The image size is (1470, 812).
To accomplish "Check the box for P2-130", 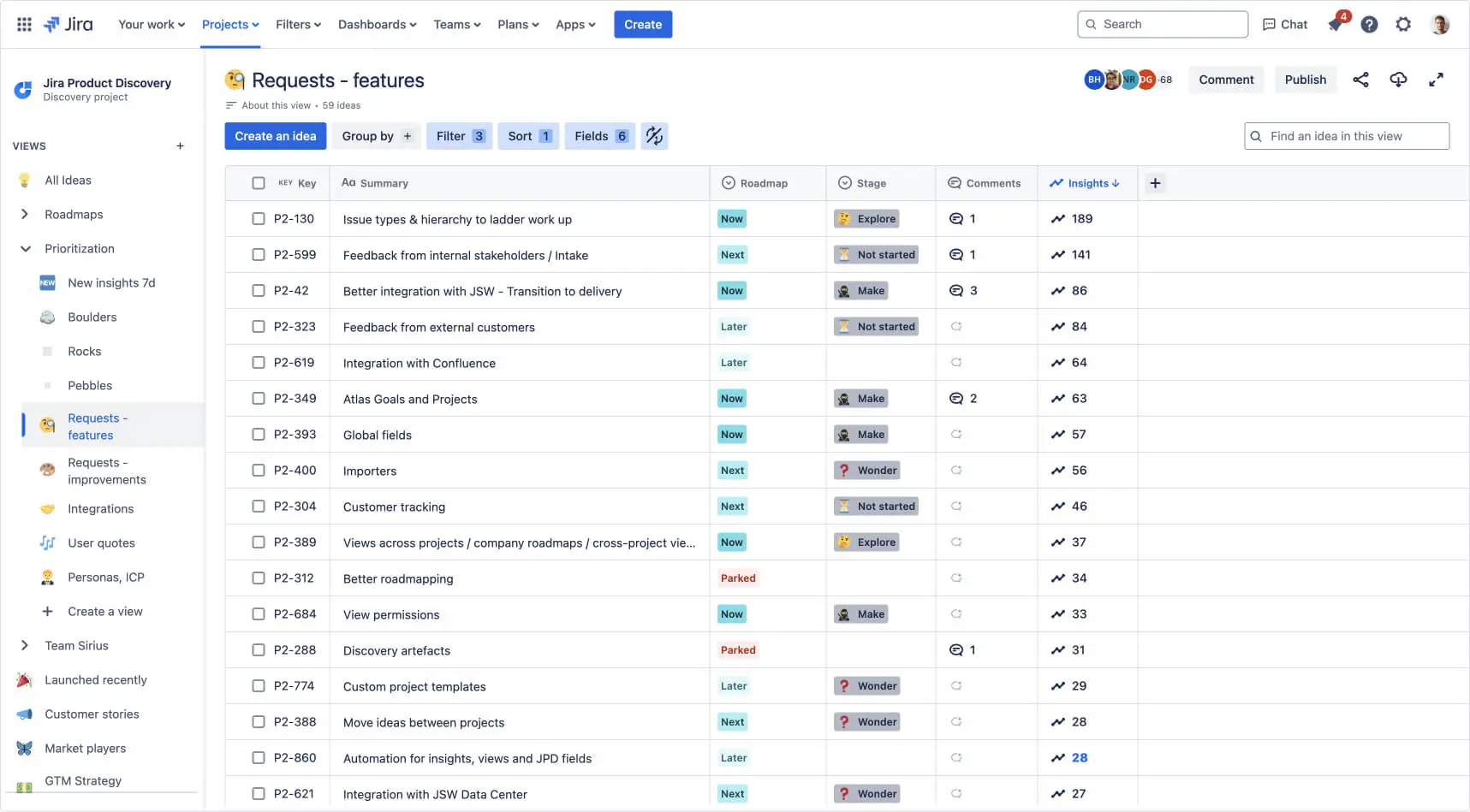I will click(259, 219).
